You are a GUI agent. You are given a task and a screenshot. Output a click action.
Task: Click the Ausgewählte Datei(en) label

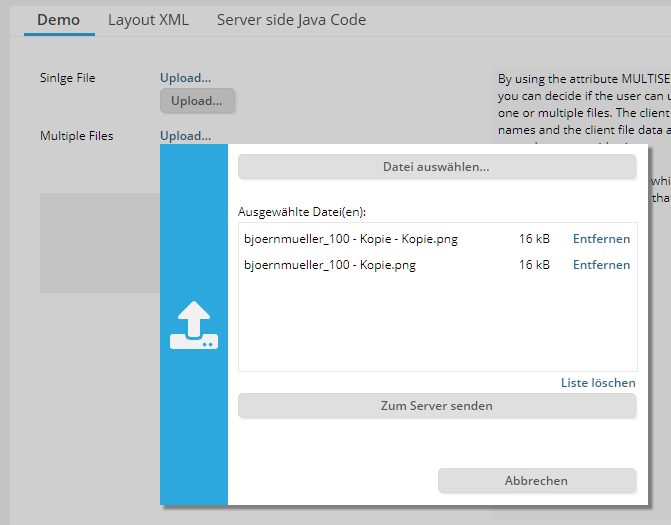(301, 211)
